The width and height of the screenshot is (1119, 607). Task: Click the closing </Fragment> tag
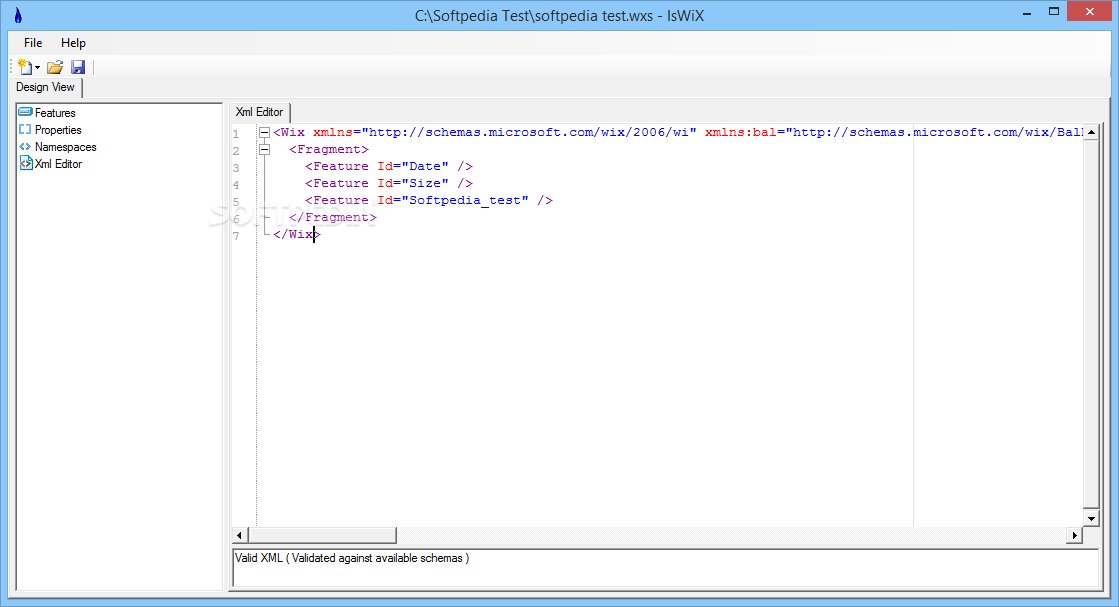coord(333,218)
